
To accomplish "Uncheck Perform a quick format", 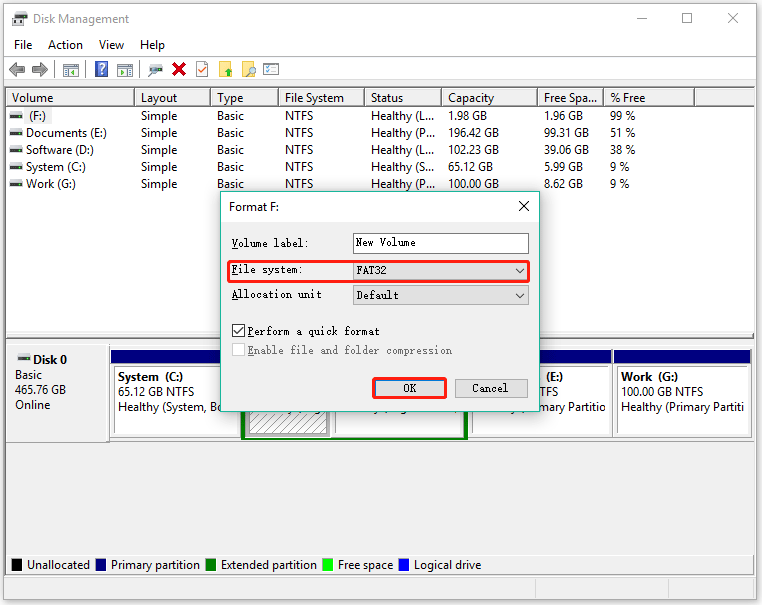I will (238, 331).
